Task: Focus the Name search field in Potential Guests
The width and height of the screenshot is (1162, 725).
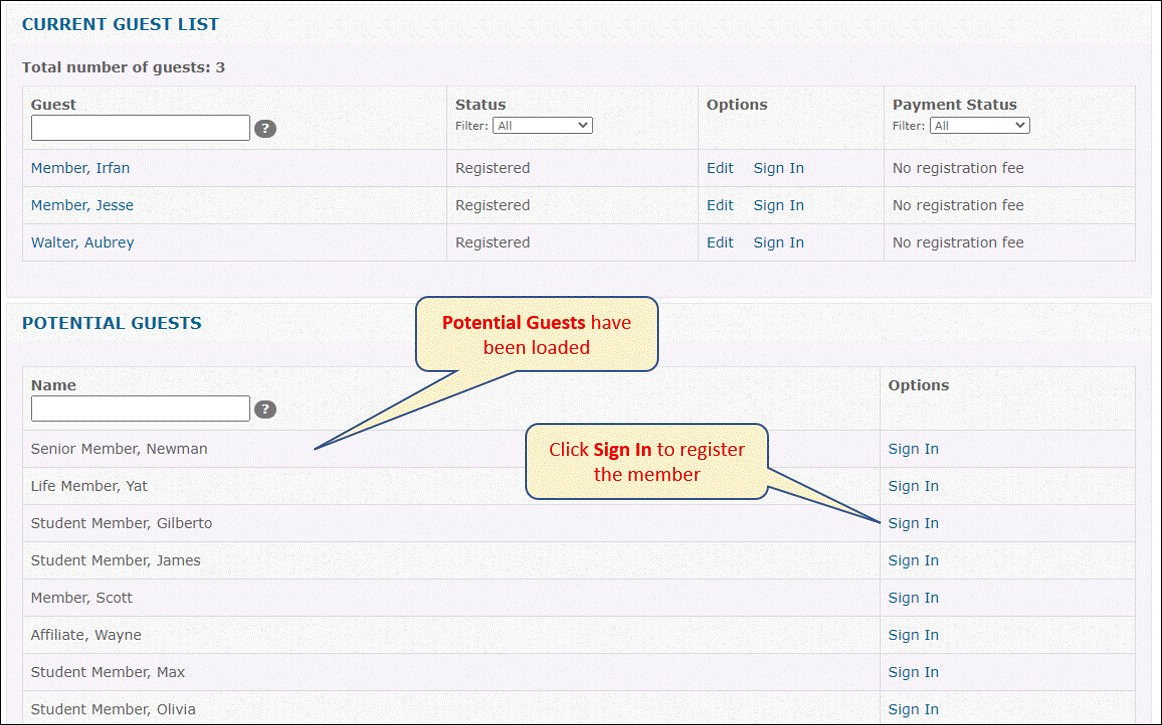Action: [x=141, y=408]
